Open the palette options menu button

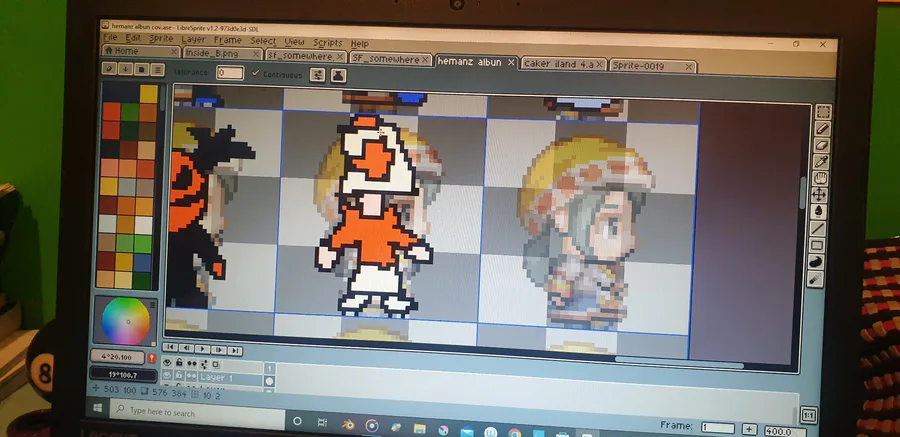pyautogui.click(x=157, y=71)
